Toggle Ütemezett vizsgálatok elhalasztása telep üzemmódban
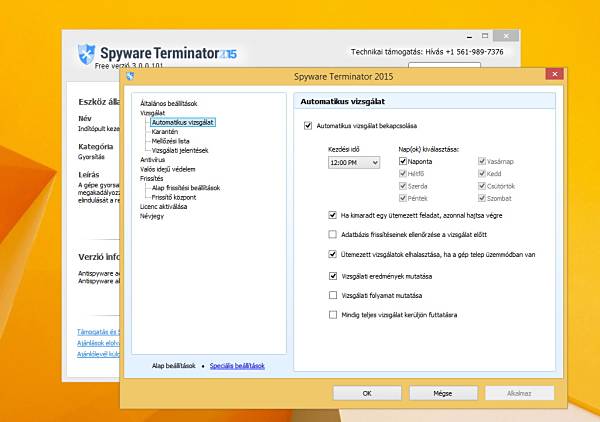Viewport: 600px width, 422px height. 333,254
